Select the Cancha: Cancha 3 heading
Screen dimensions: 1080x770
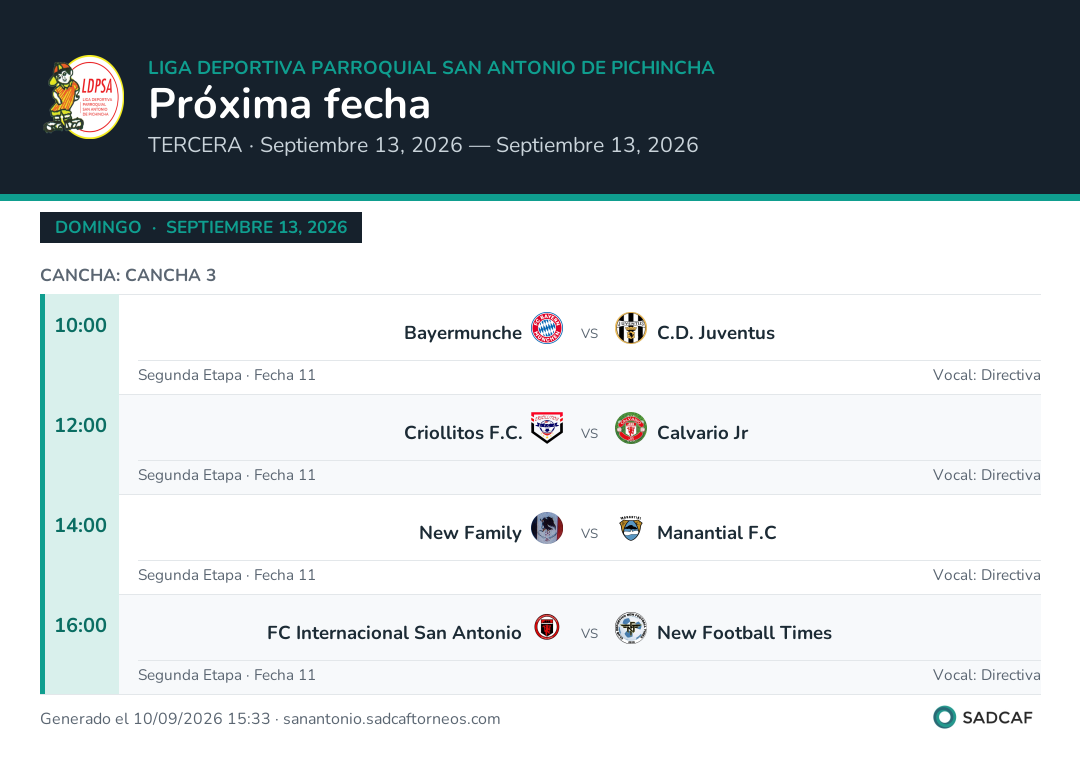(128, 275)
